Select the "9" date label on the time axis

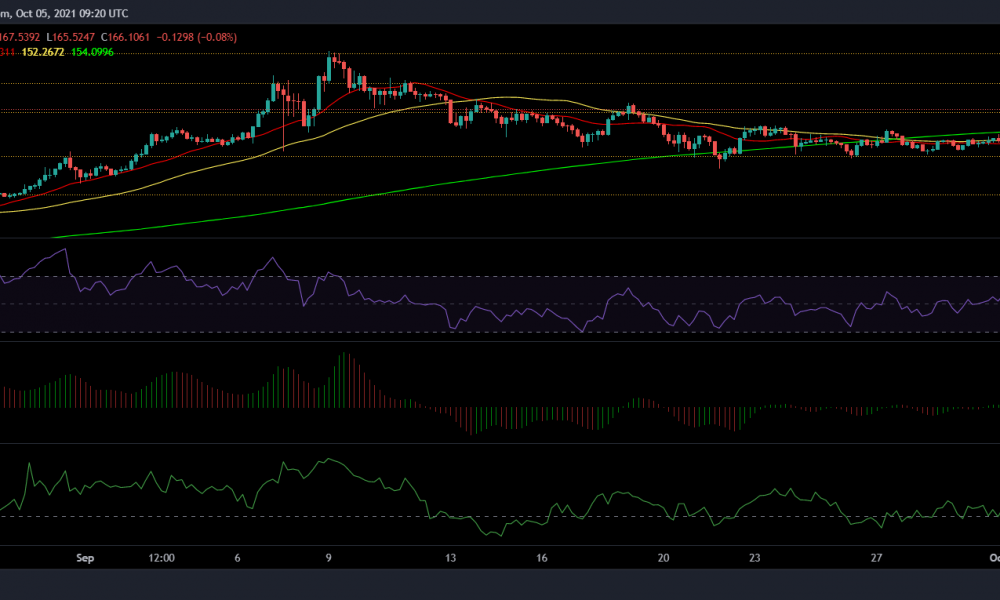click(x=328, y=558)
